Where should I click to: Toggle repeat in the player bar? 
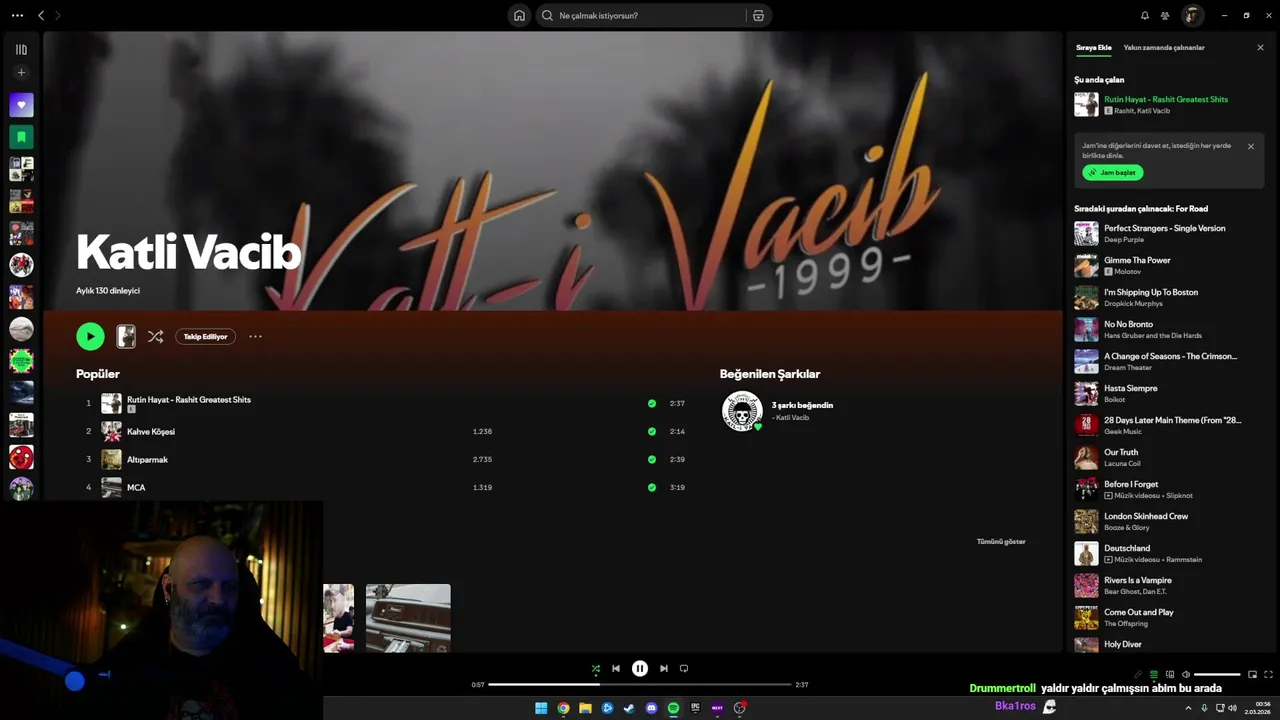[684, 669]
